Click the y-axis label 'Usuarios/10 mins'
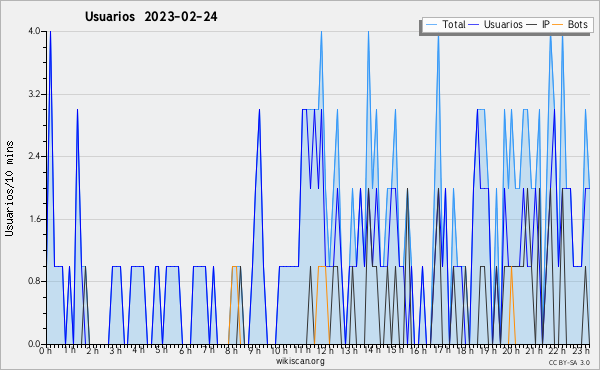Screen dimensions: 600x370 (x=9, y=188)
